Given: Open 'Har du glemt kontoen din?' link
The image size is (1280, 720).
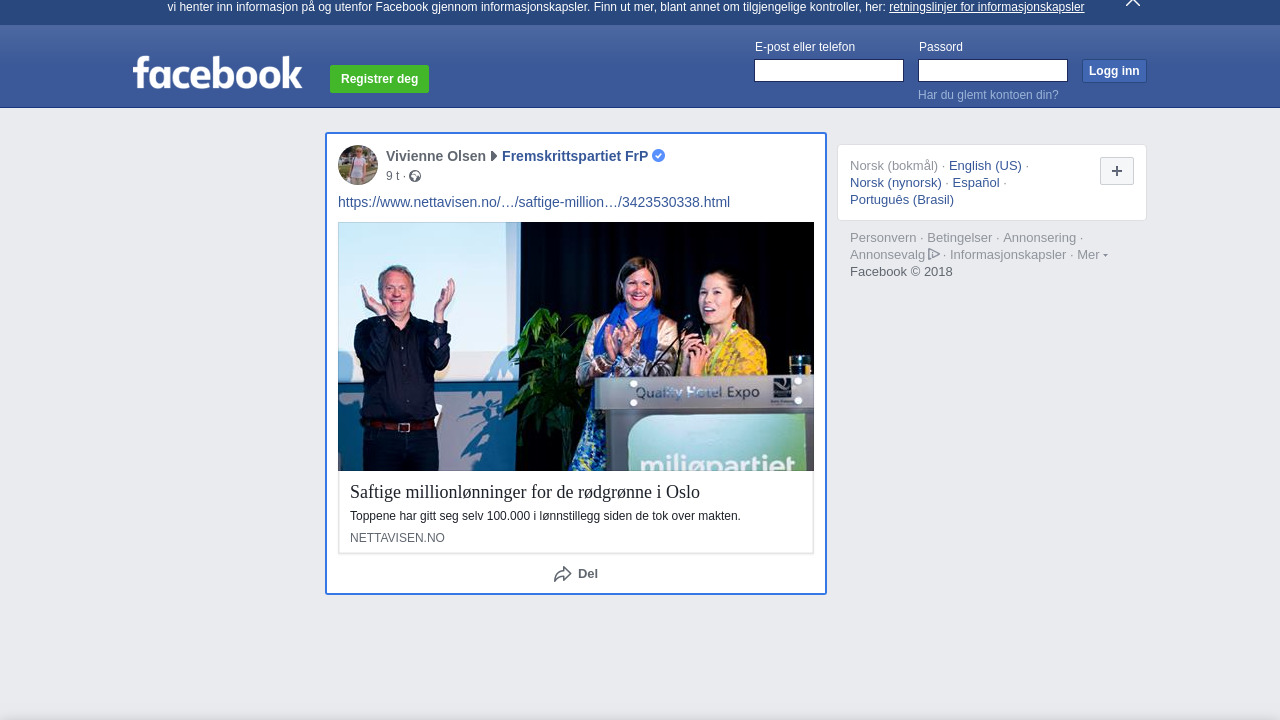Looking at the screenshot, I should 988,95.
